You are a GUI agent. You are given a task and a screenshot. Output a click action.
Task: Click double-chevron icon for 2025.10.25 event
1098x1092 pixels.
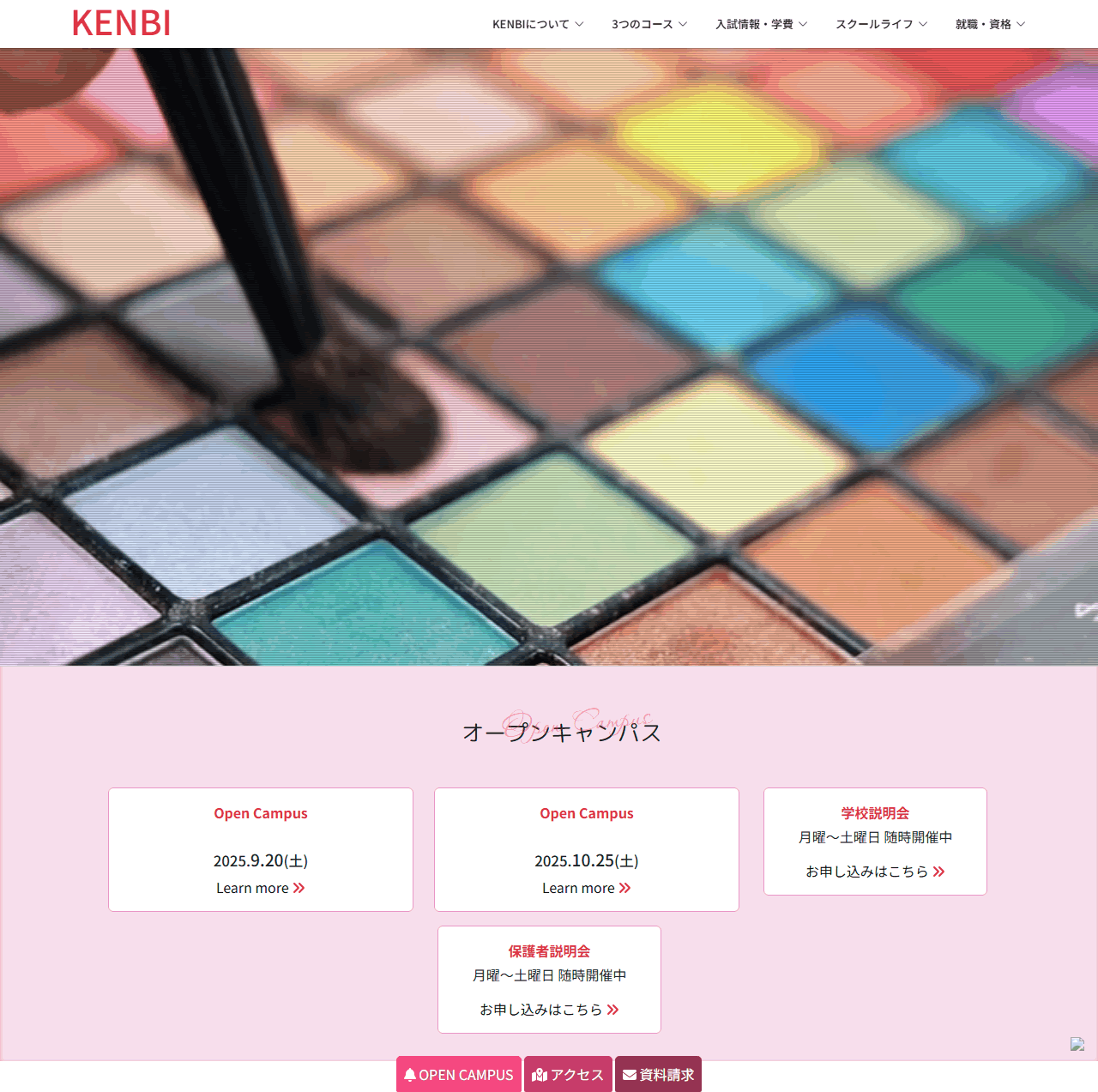click(x=624, y=888)
